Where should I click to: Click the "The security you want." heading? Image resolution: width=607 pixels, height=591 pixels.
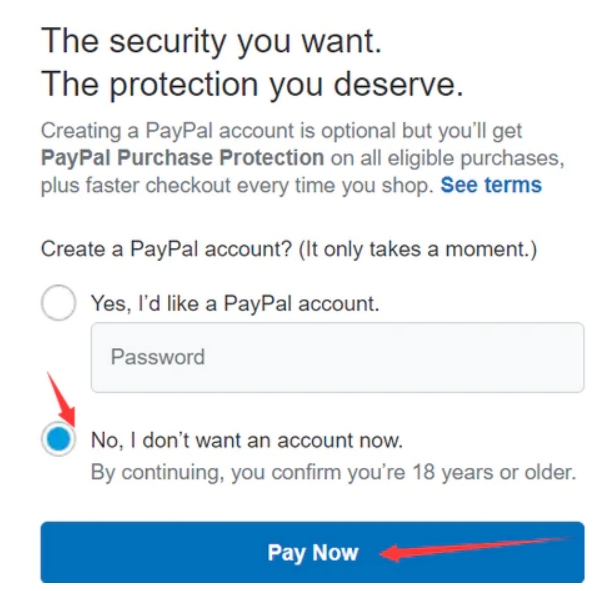212,41
